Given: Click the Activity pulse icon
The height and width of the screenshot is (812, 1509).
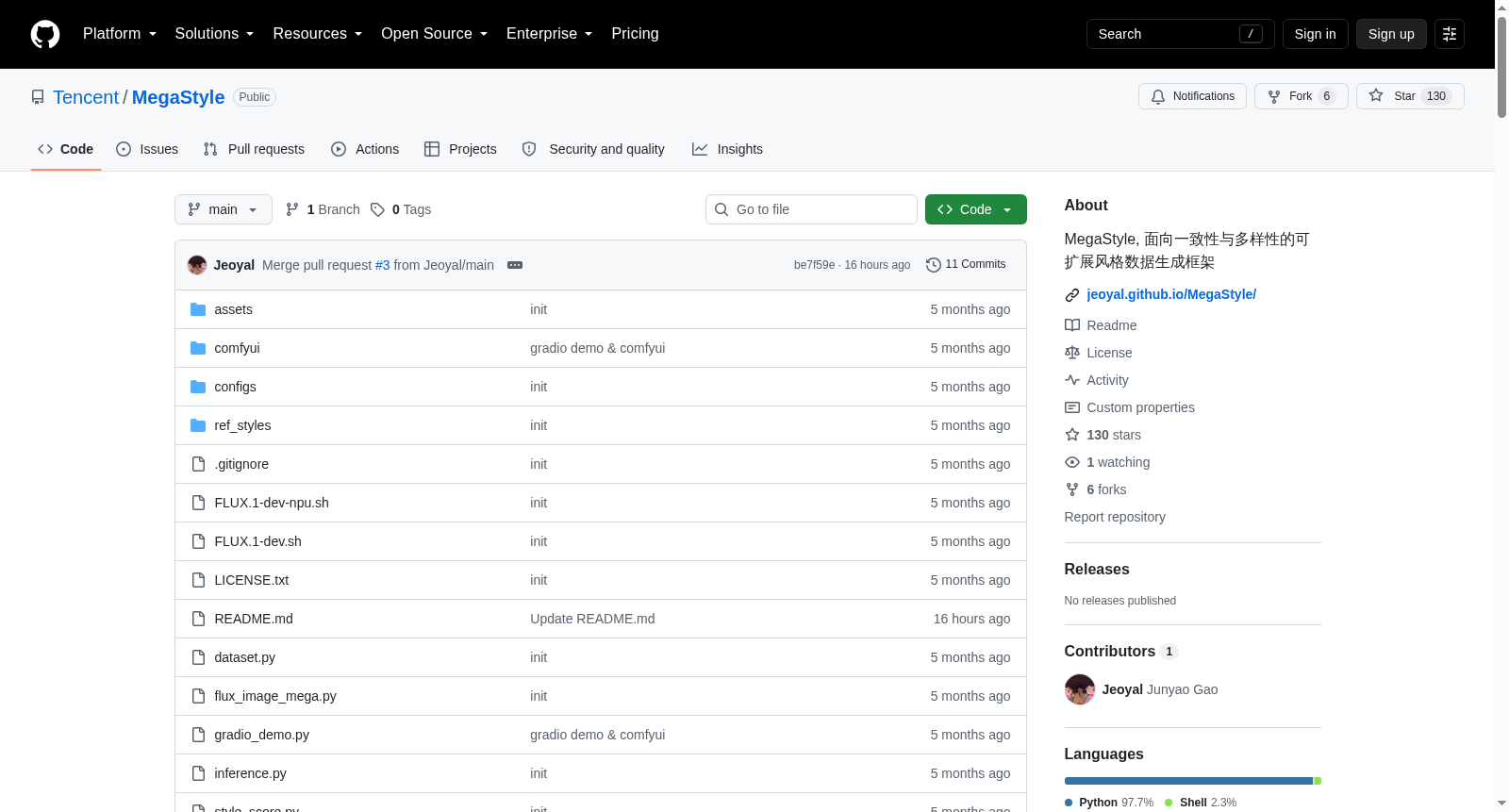Looking at the screenshot, I should pos(1072,380).
